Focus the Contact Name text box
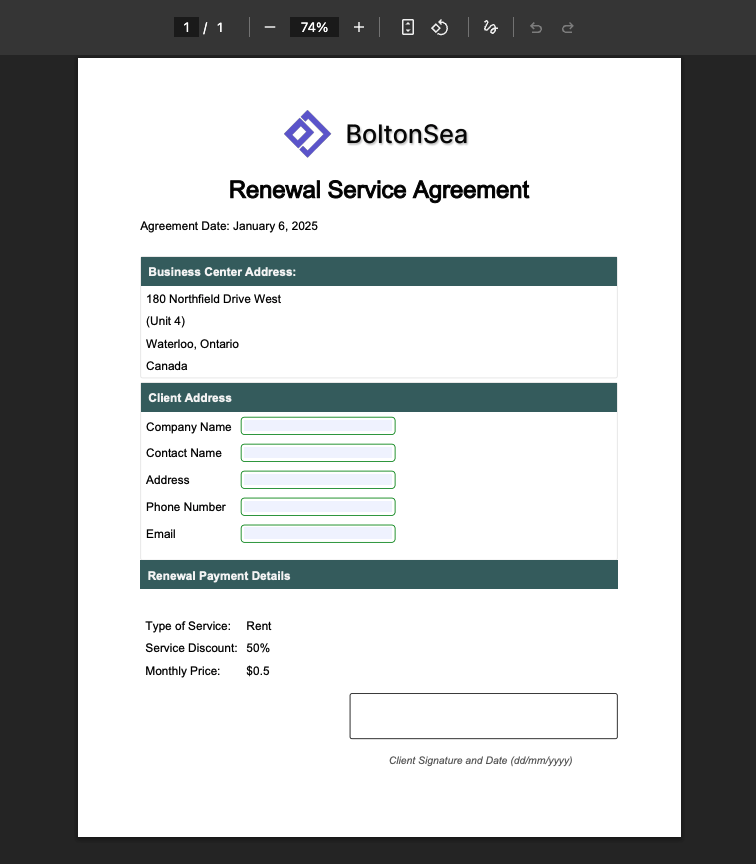Screen dimensions: 756x864 tap(318, 453)
